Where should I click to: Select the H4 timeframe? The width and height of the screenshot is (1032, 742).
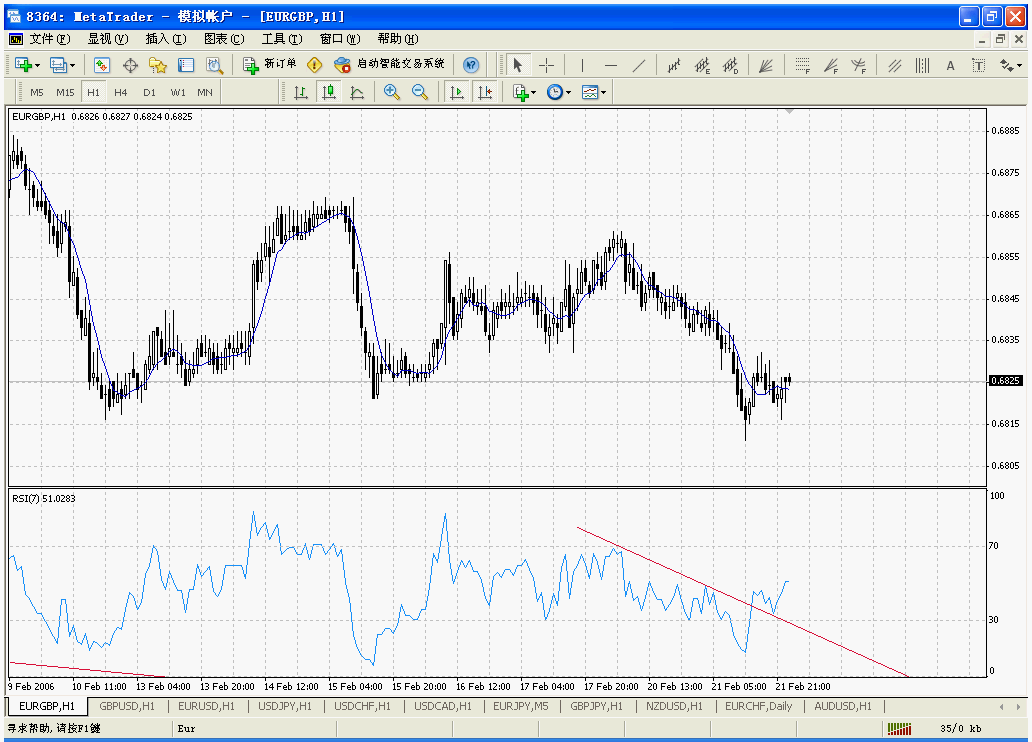click(120, 92)
